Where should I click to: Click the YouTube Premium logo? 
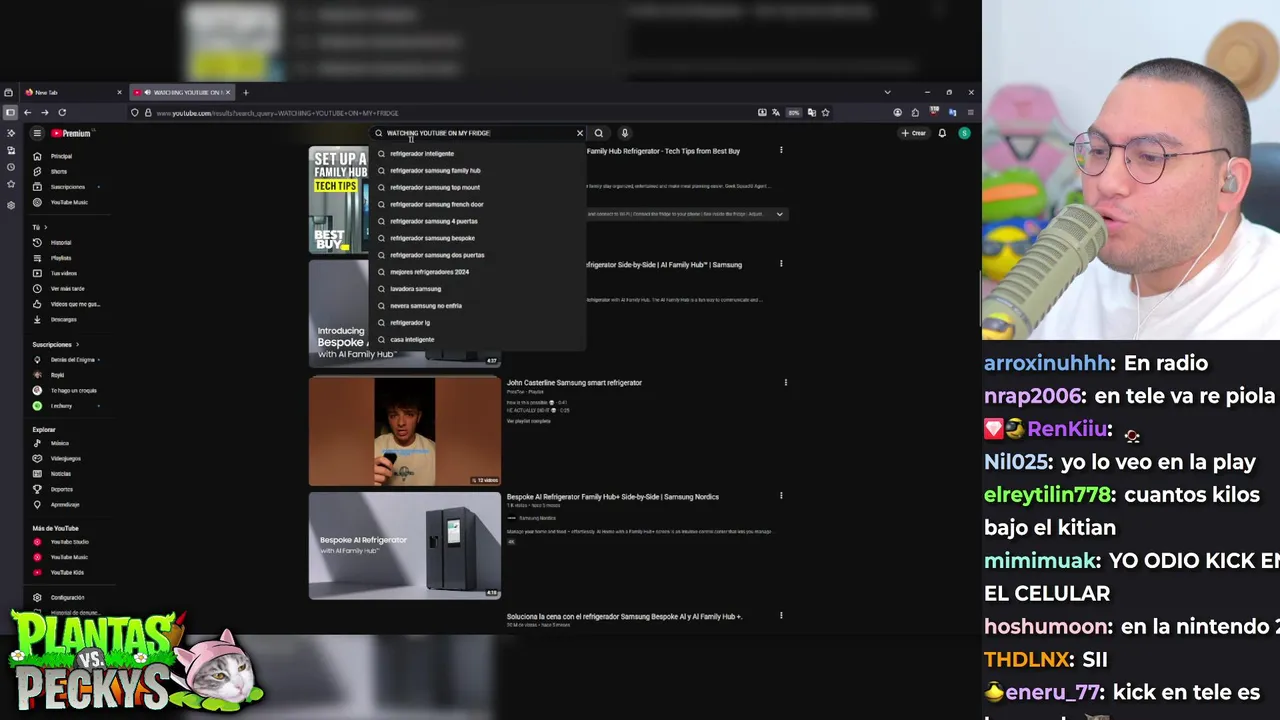click(71, 133)
